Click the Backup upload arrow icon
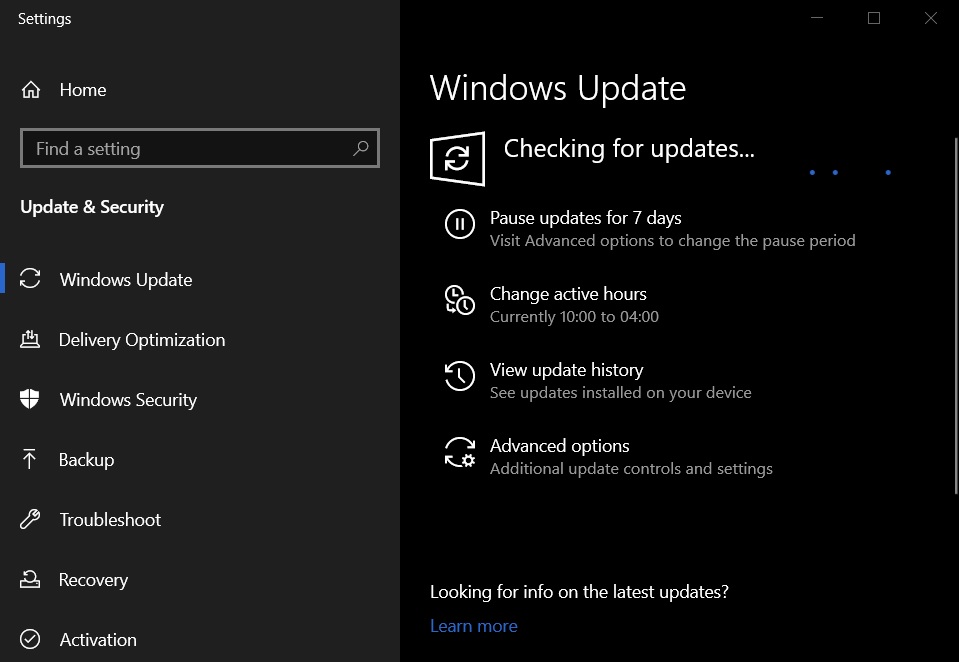Screen dimensions: 959x662 30,460
